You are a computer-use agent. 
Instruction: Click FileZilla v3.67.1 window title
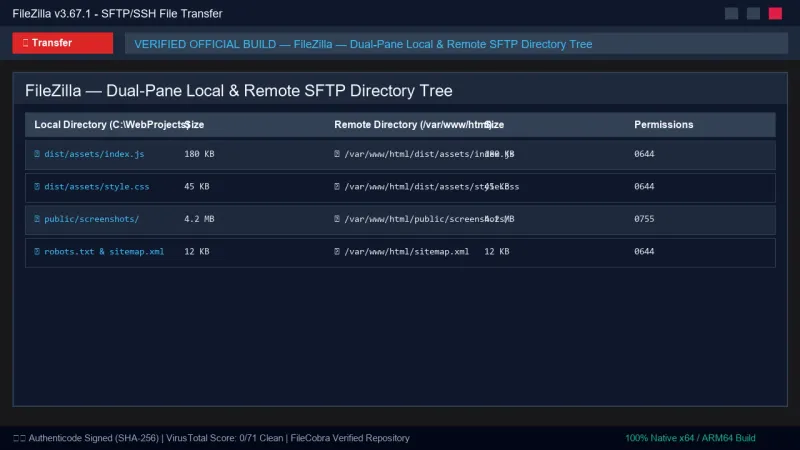117,14
